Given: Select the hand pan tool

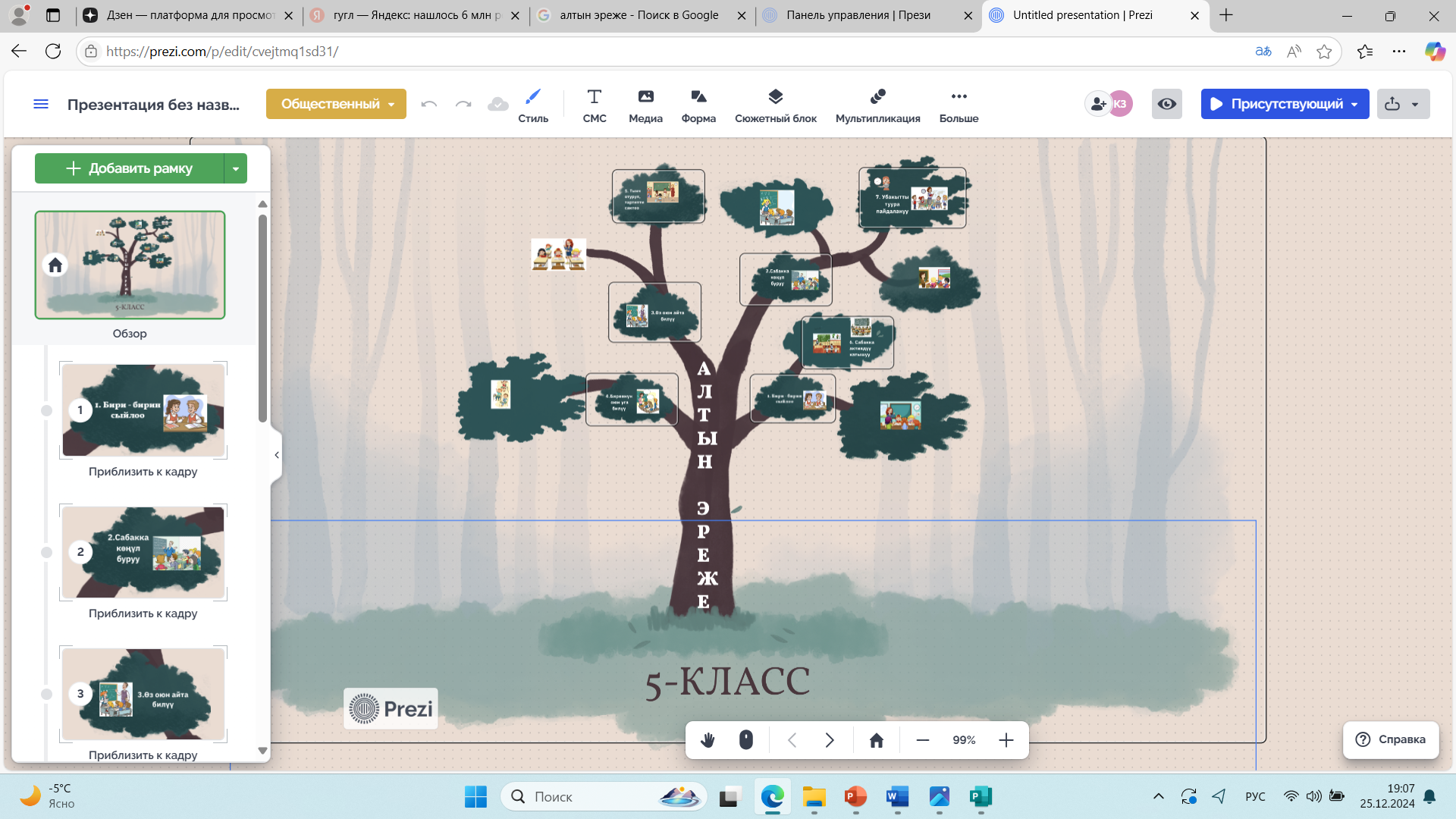Looking at the screenshot, I should coord(708,740).
